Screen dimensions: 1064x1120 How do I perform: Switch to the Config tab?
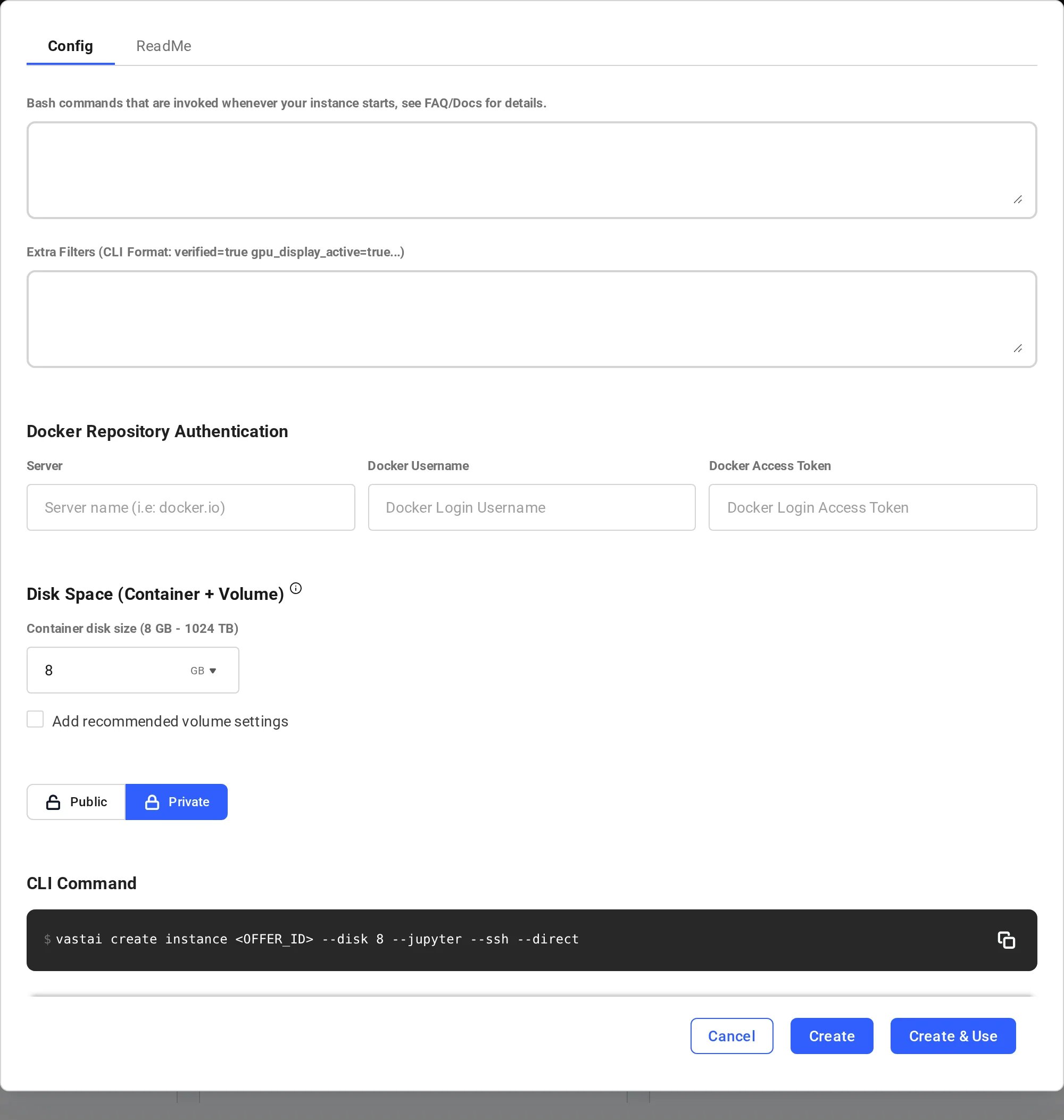tap(70, 46)
